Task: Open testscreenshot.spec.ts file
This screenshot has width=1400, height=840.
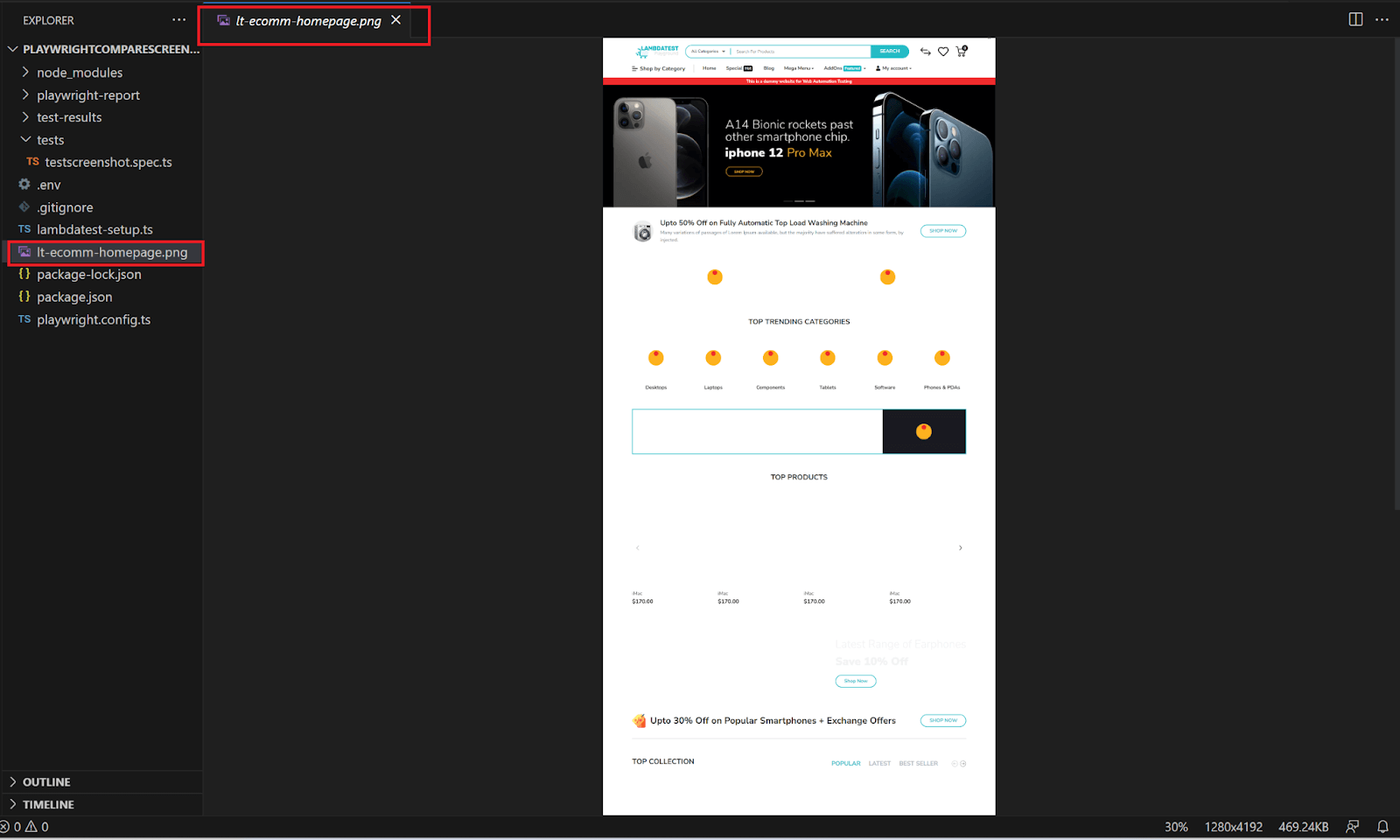Action: pyautogui.click(x=108, y=162)
